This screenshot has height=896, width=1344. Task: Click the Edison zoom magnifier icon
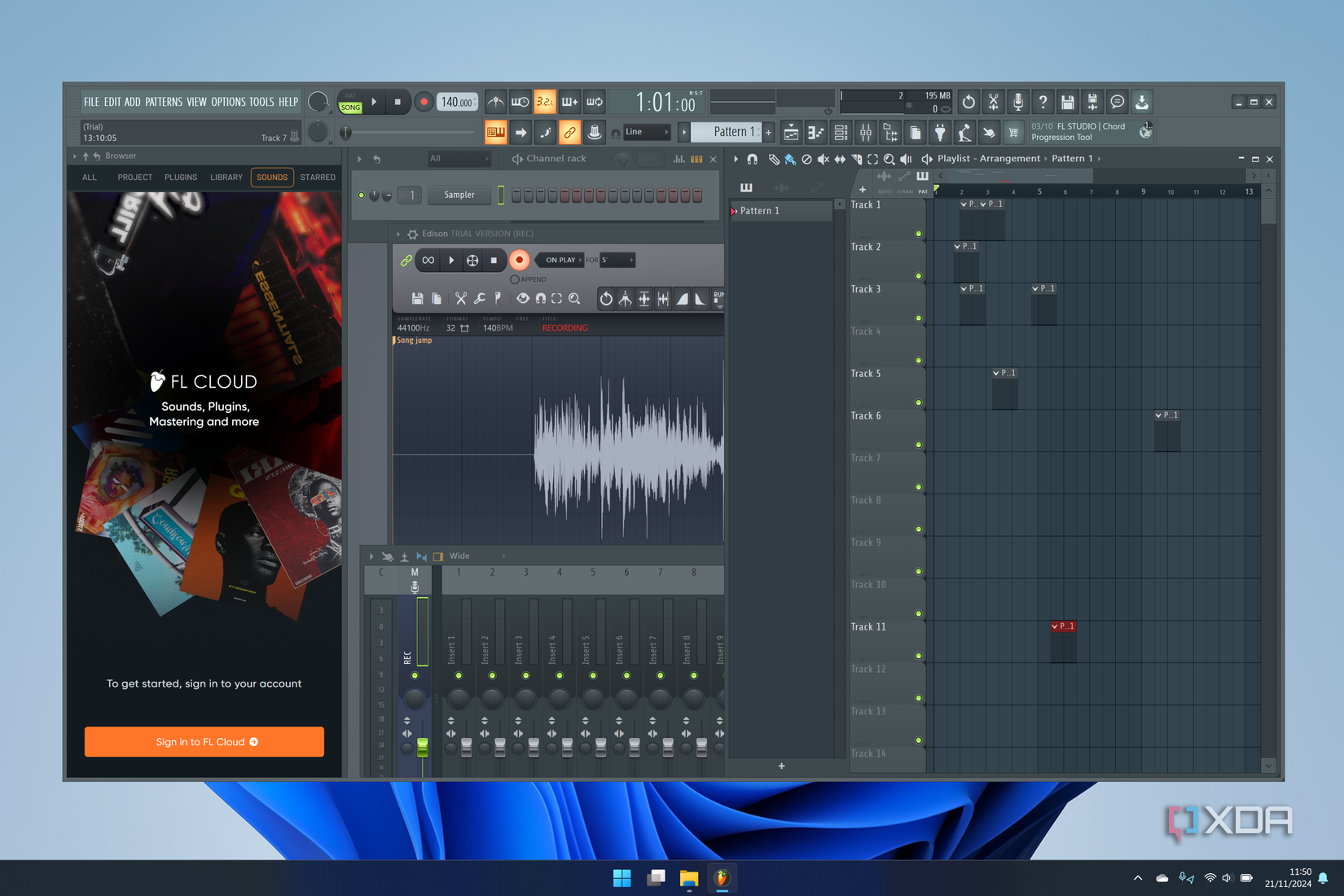tap(575, 299)
